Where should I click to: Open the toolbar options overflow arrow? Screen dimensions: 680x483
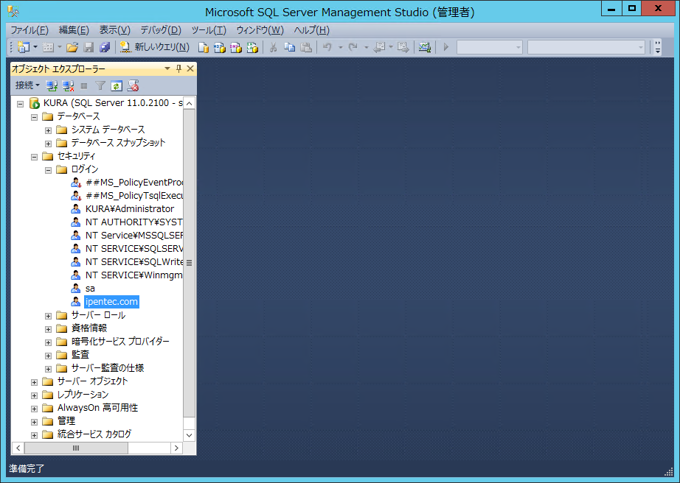click(x=658, y=47)
